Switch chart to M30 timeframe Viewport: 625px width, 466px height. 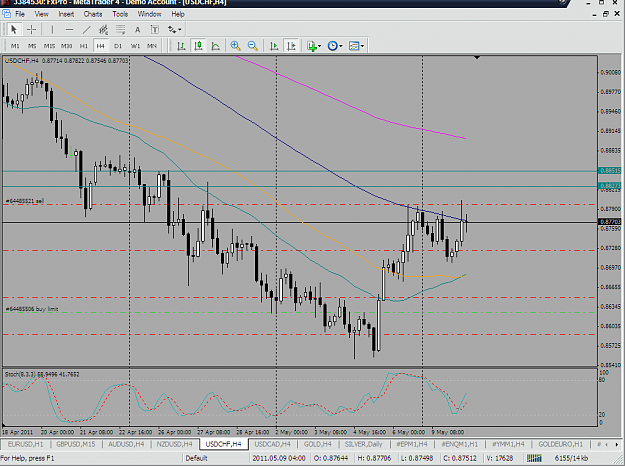[x=67, y=46]
